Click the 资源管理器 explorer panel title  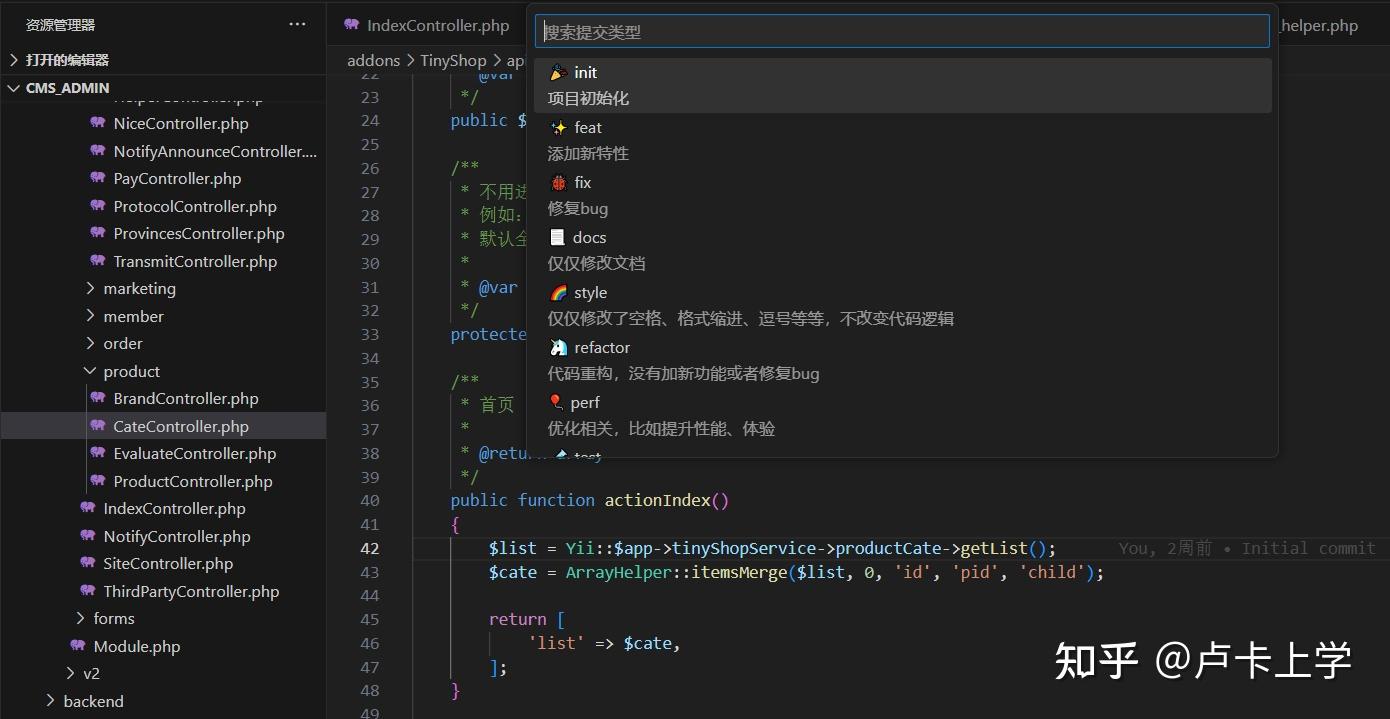point(61,24)
